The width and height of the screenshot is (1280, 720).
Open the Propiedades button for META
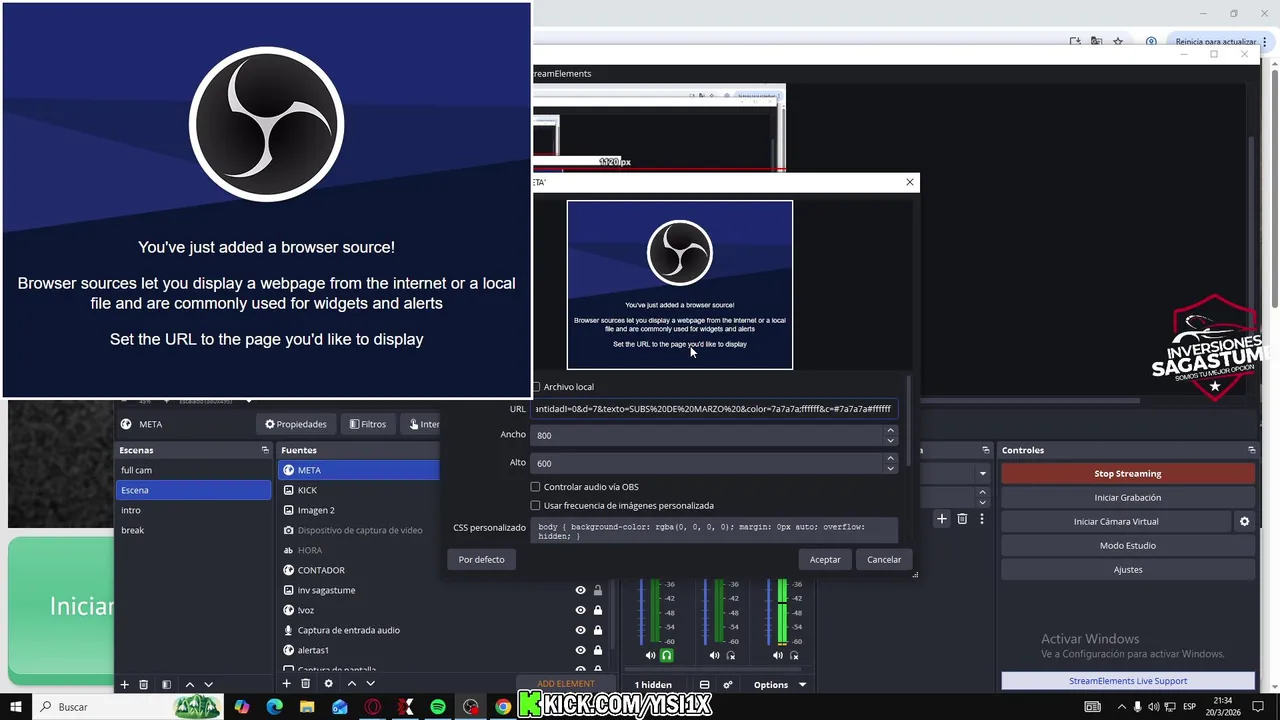(296, 424)
